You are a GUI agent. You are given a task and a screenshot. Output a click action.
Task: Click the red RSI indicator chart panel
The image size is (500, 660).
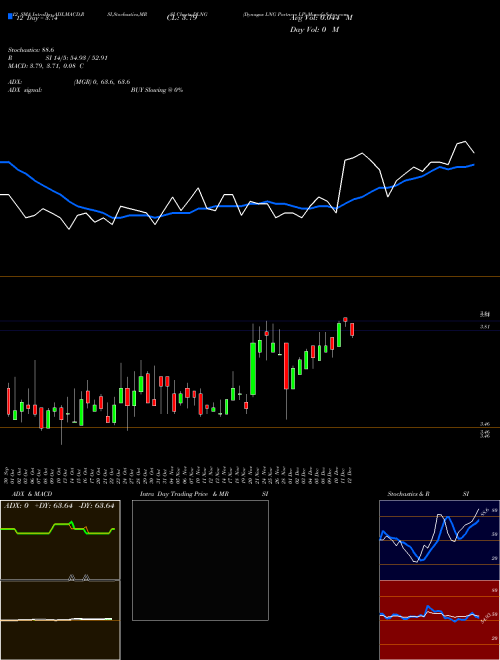coord(439,620)
